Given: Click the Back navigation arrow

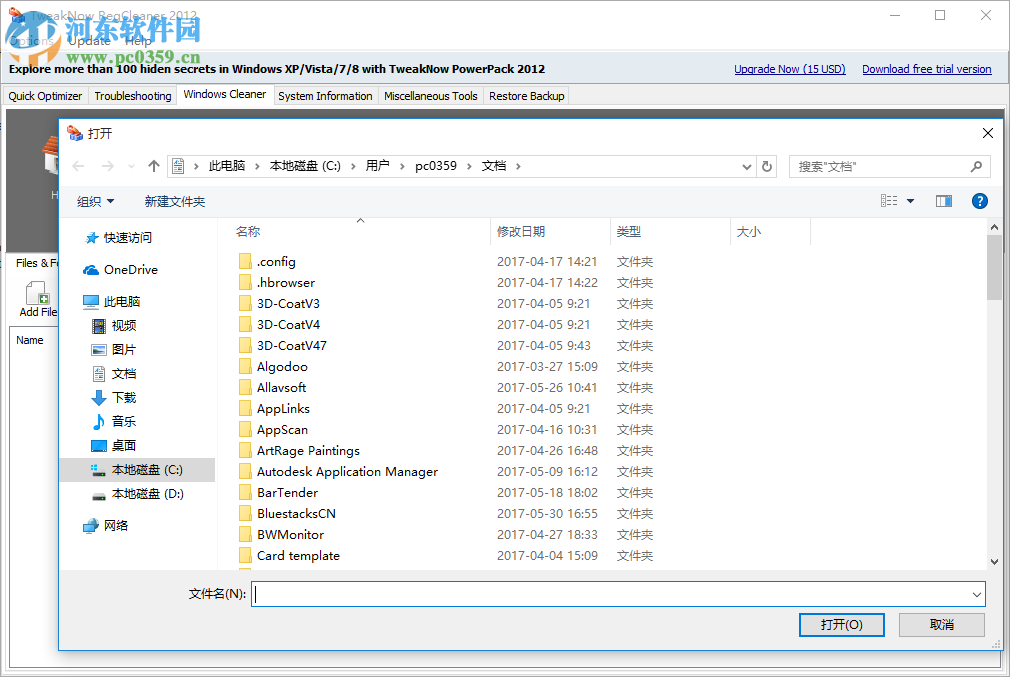Looking at the screenshot, I should [x=78, y=166].
